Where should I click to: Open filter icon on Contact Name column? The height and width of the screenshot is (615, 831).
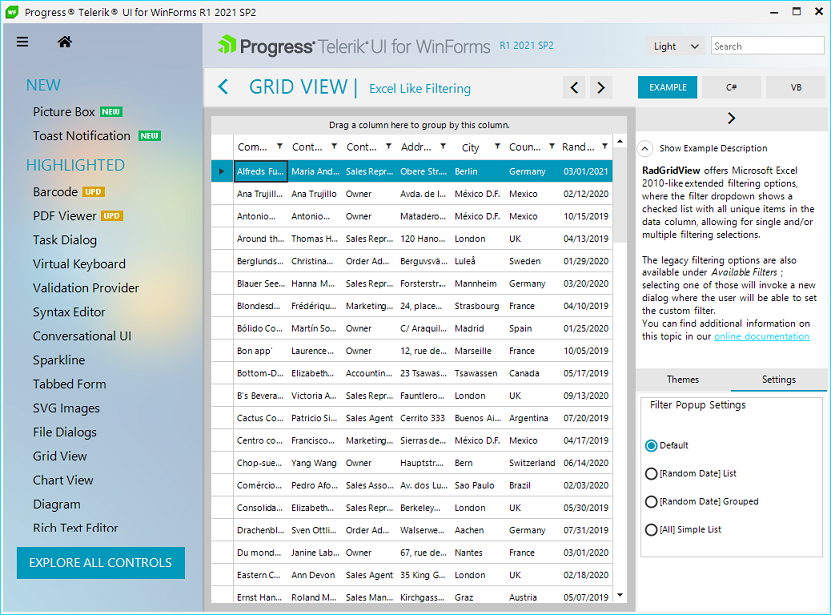pyautogui.click(x=334, y=146)
